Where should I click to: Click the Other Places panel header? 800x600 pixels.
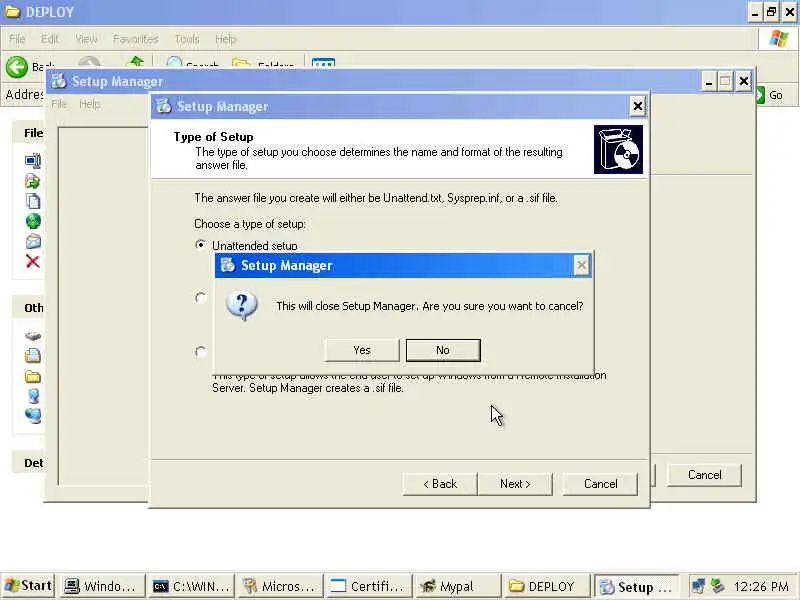[x=29, y=308]
